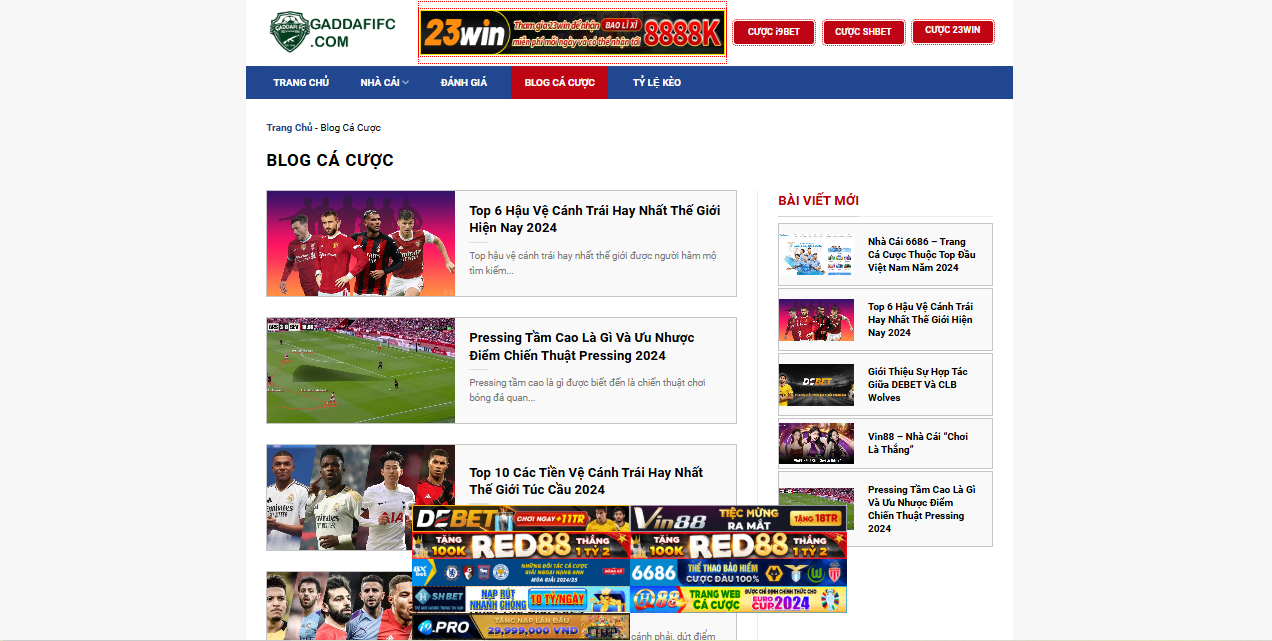This screenshot has width=1272, height=641.
Task: Open sidebar post Nhà Cái 6686
Action: [922, 254]
